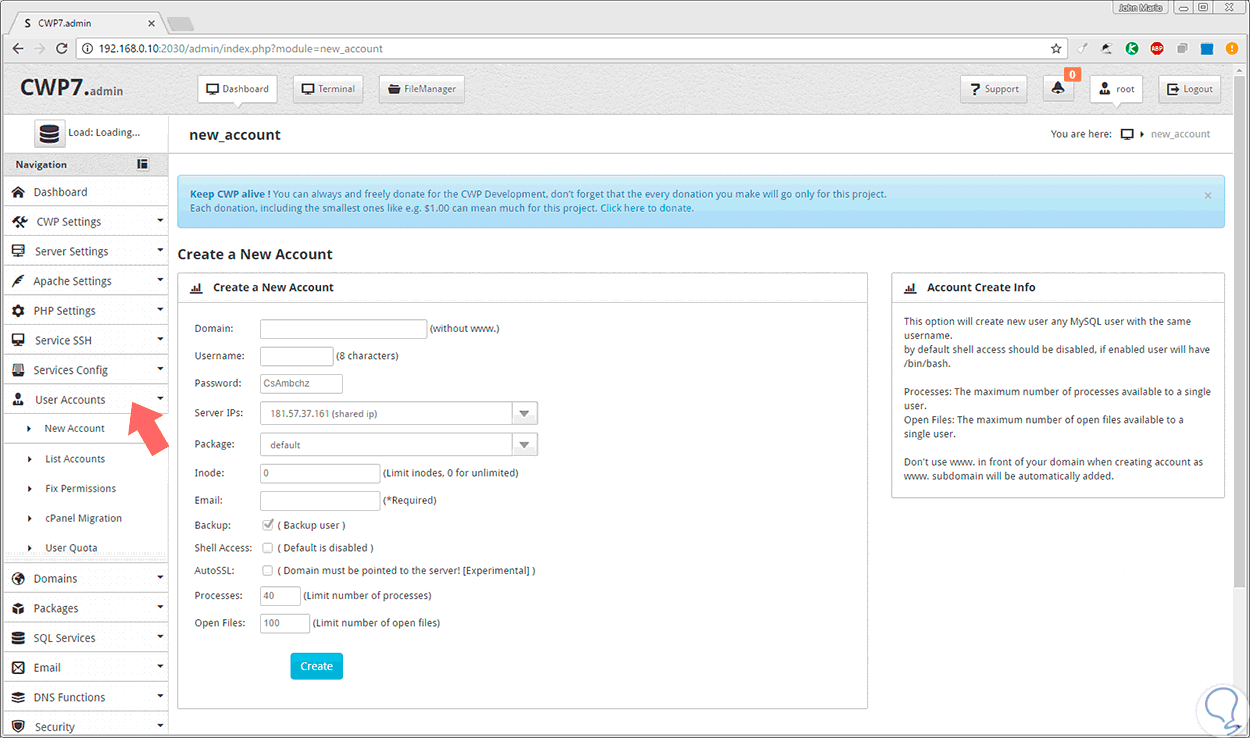Click into the Open Files input field
The image size is (1250, 738).
285,623
